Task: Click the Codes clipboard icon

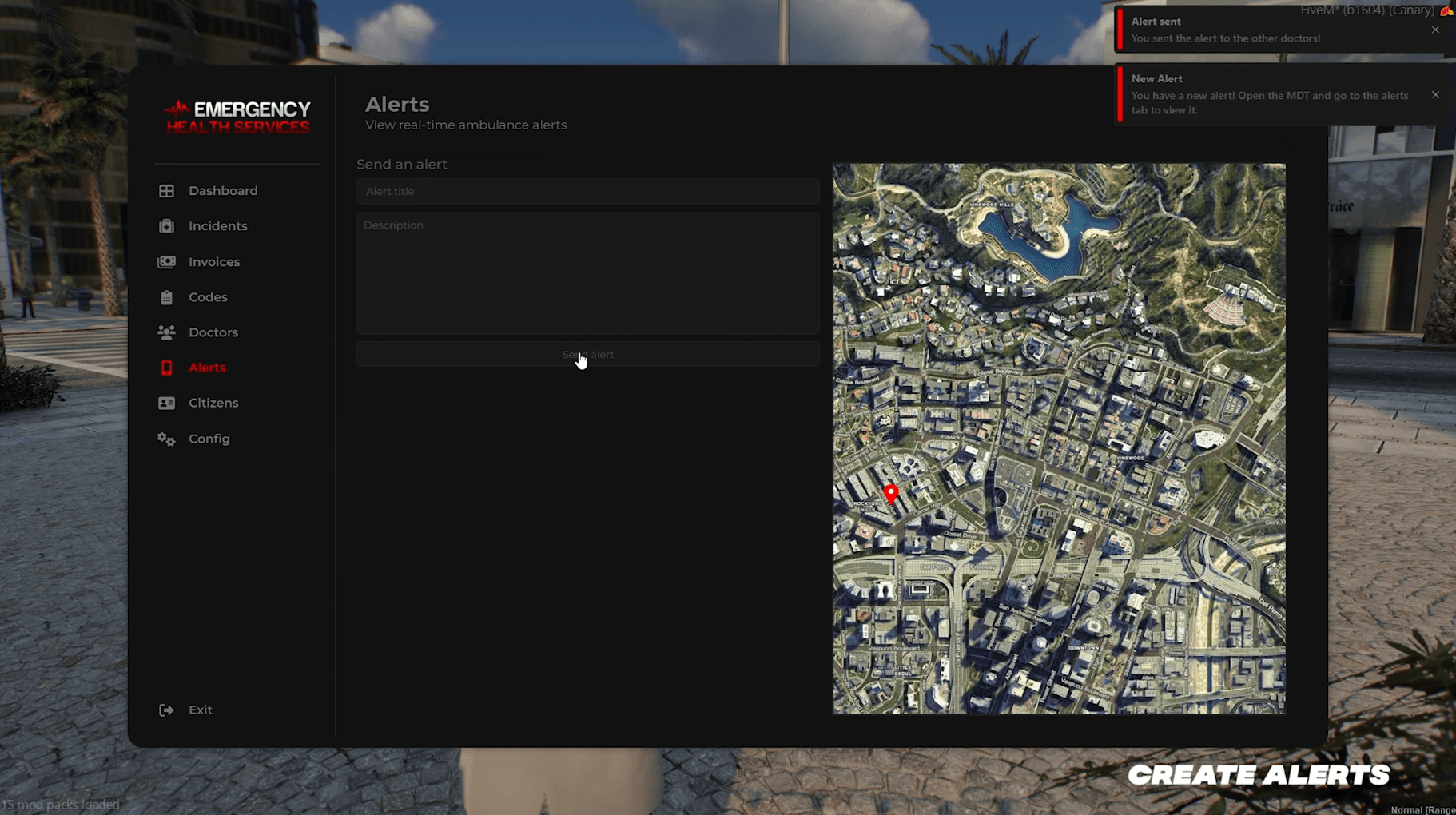Action: click(166, 297)
